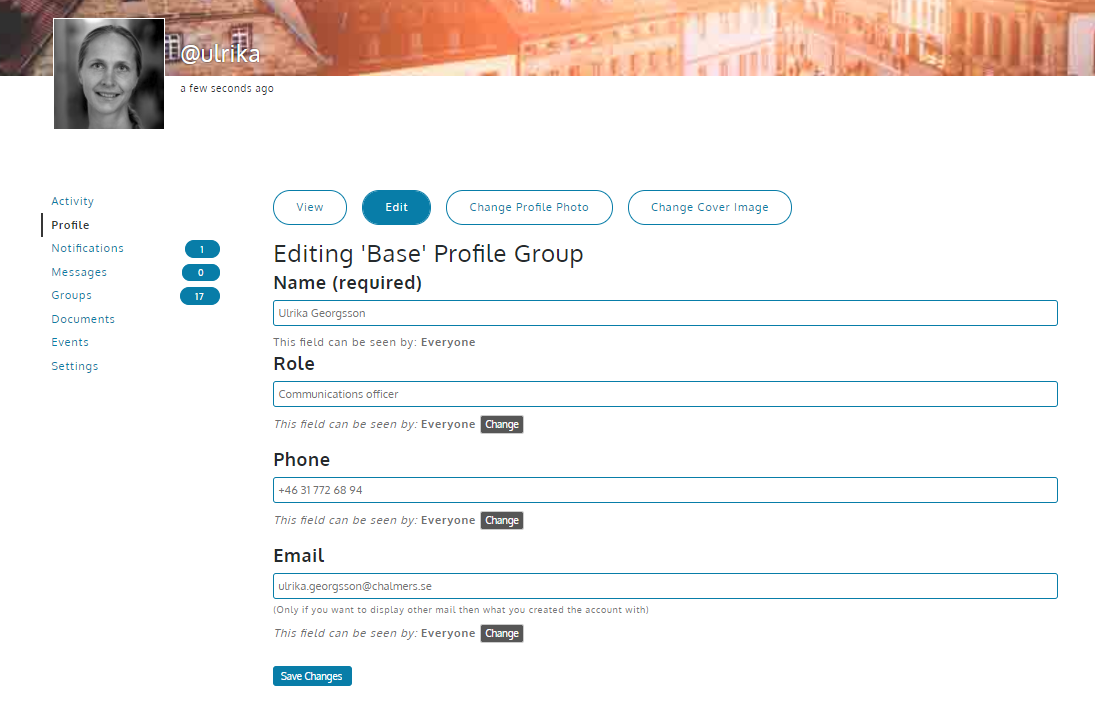Open Change Profile Photo tab
1095x704 pixels.
pyautogui.click(x=529, y=207)
